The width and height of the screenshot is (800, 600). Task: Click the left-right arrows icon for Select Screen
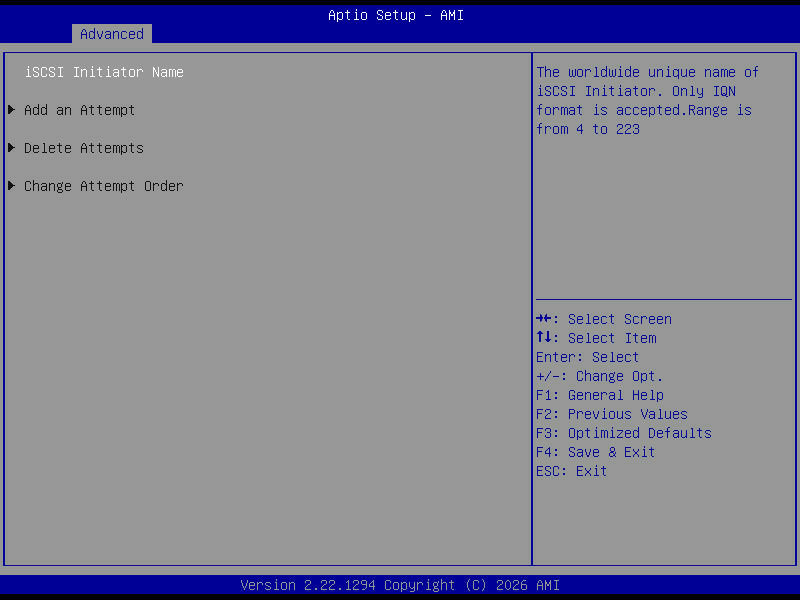(x=544, y=319)
